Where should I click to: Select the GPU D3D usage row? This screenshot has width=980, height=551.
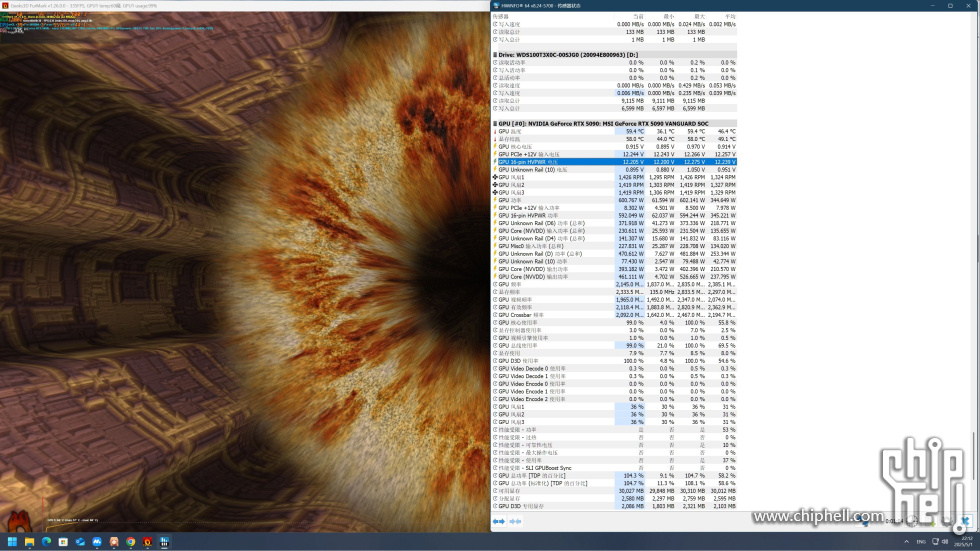pyautogui.click(x=614, y=361)
